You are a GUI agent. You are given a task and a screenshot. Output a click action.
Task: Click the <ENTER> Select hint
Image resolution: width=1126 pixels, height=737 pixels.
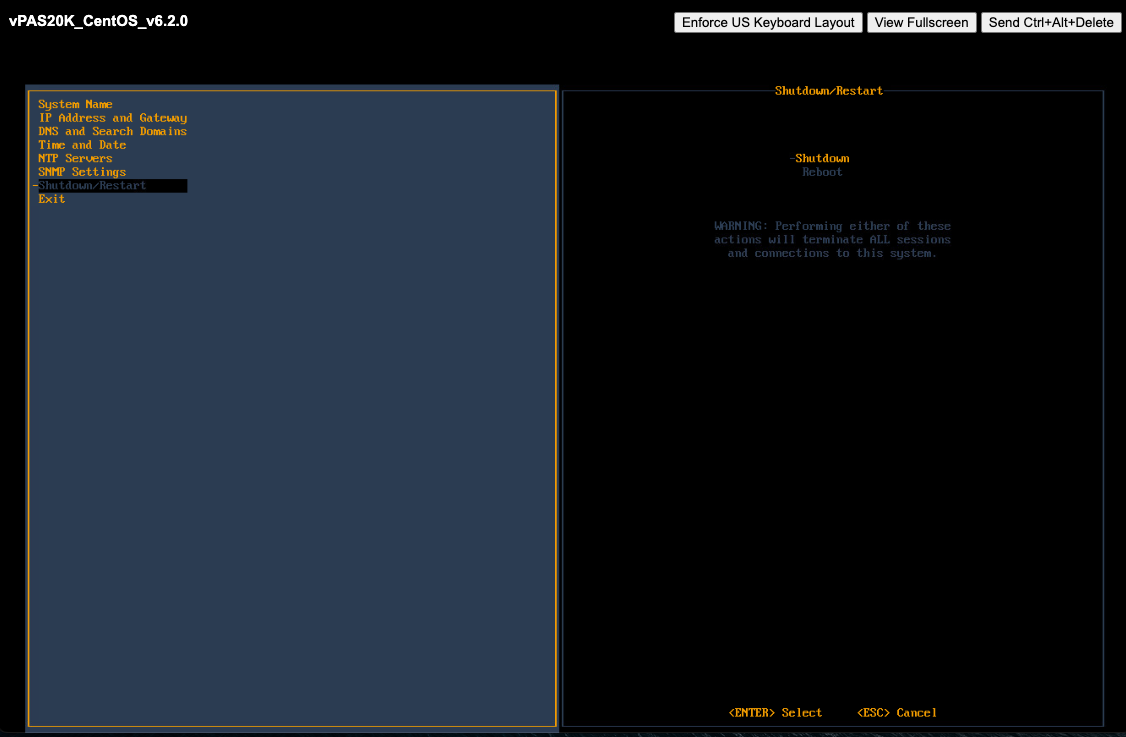[x=775, y=713]
